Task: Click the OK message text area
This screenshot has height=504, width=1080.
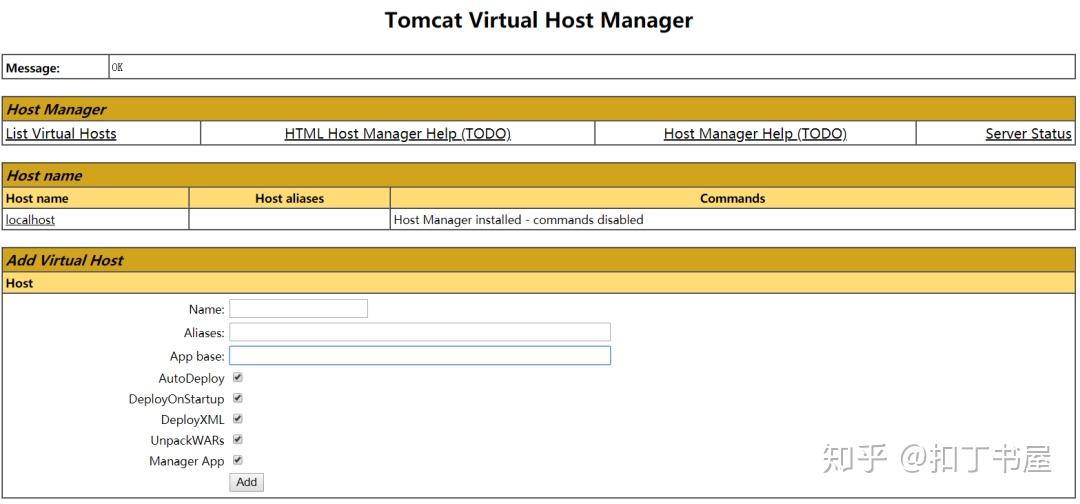Action: coord(592,67)
